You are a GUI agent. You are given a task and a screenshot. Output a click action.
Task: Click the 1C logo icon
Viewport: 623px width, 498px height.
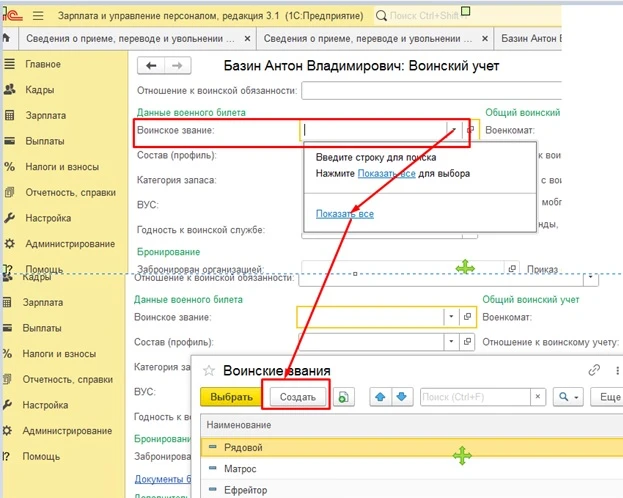pos(13,15)
